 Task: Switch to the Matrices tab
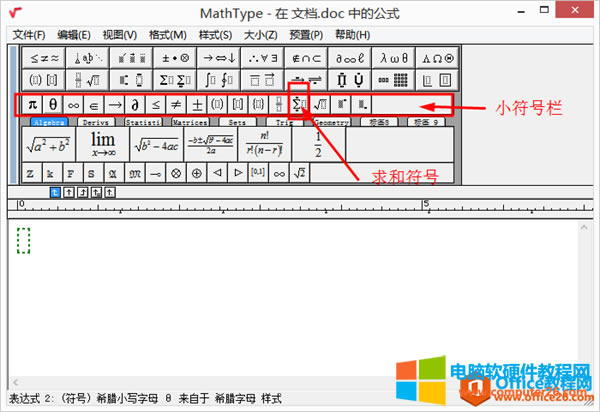(x=190, y=122)
